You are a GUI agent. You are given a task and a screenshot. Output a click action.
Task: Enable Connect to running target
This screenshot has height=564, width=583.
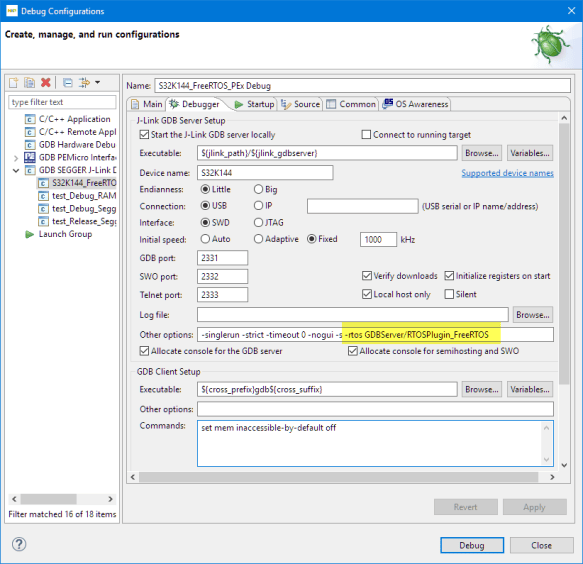click(366, 134)
